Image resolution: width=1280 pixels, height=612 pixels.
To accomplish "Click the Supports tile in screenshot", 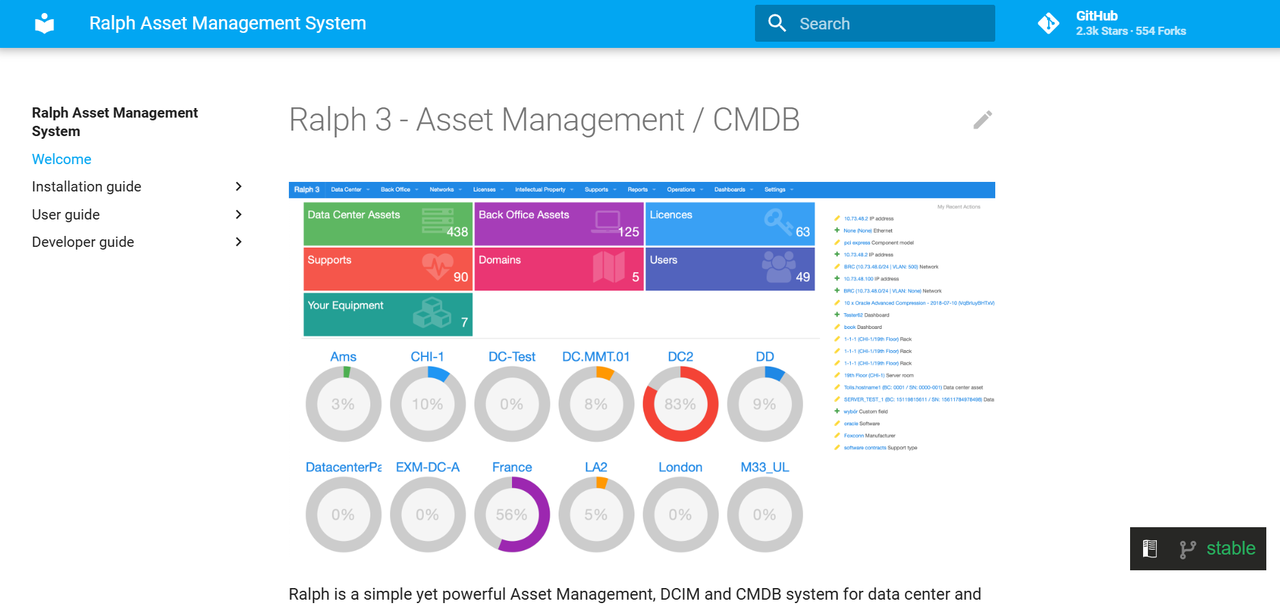I will [388, 269].
